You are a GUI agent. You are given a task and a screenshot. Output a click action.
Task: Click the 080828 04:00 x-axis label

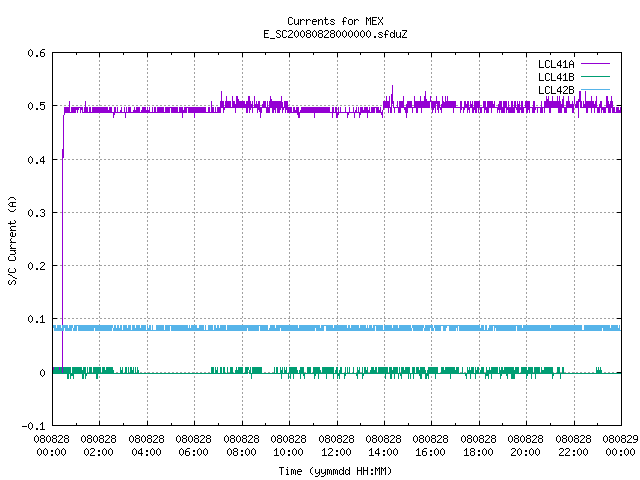[147, 446]
